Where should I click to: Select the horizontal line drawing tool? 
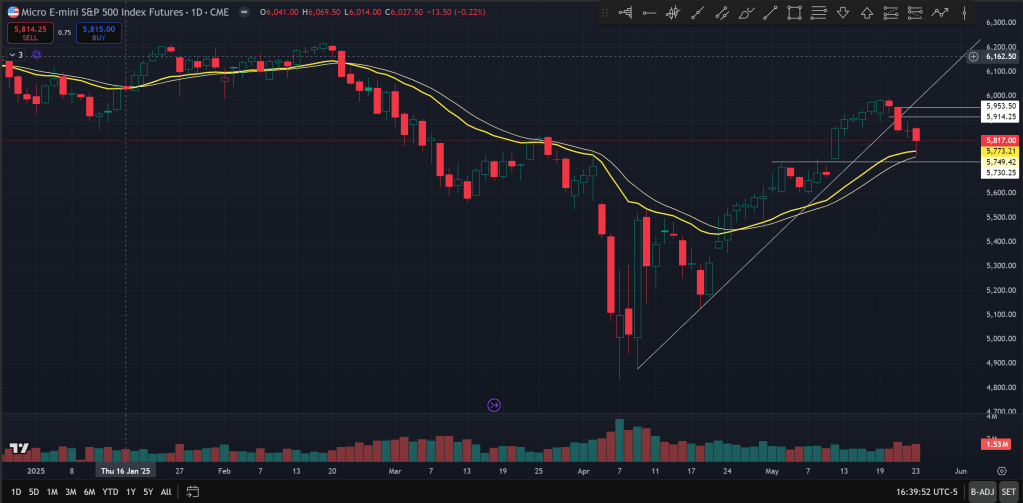click(650, 13)
